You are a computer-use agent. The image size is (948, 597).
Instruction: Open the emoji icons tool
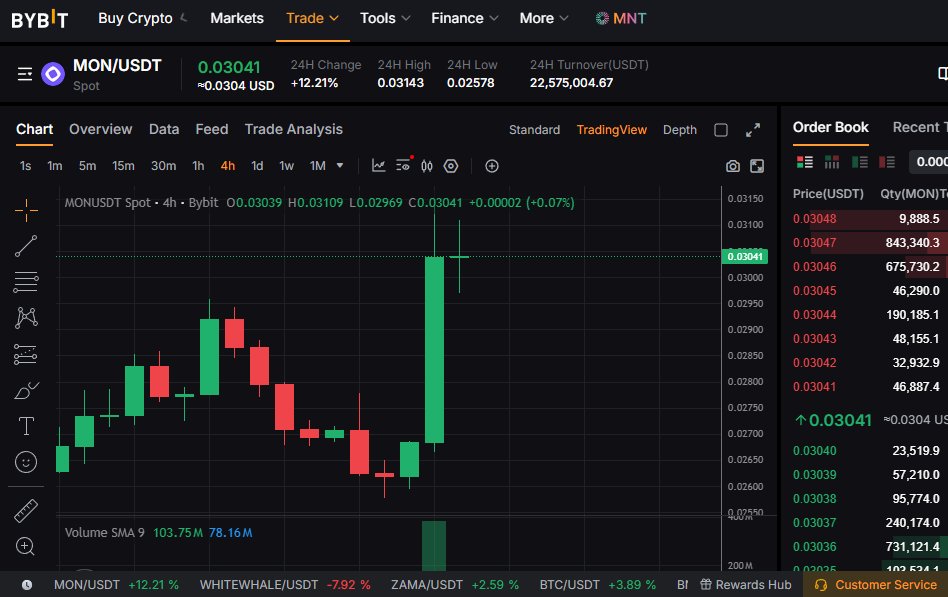[26, 462]
